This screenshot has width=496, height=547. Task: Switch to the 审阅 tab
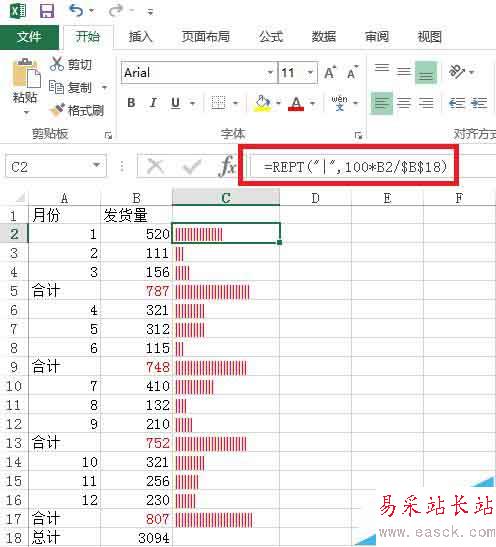[x=377, y=37]
